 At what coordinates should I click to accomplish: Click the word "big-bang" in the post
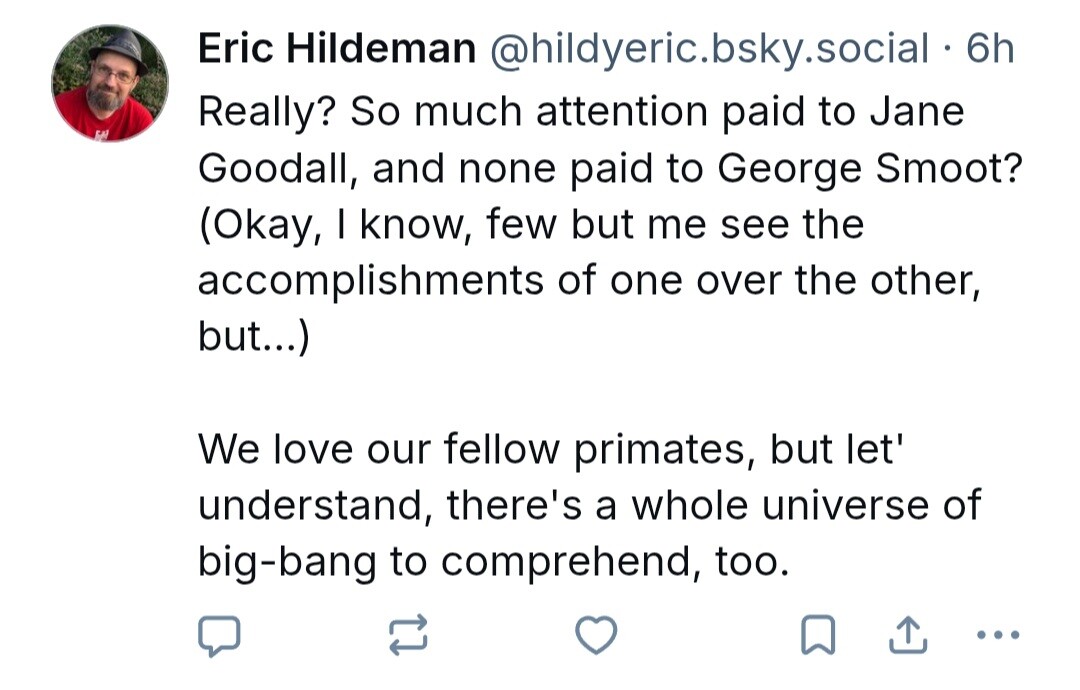pos(287,562)
